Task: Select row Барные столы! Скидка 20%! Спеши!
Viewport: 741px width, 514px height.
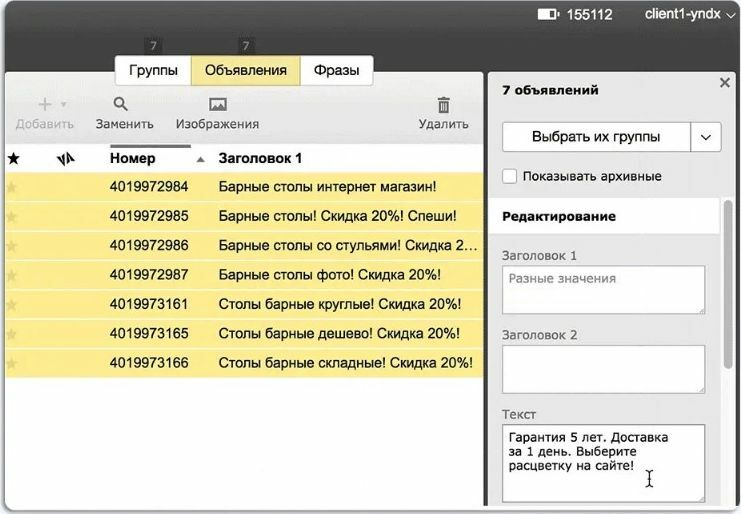Action: (x=244, y=216)
